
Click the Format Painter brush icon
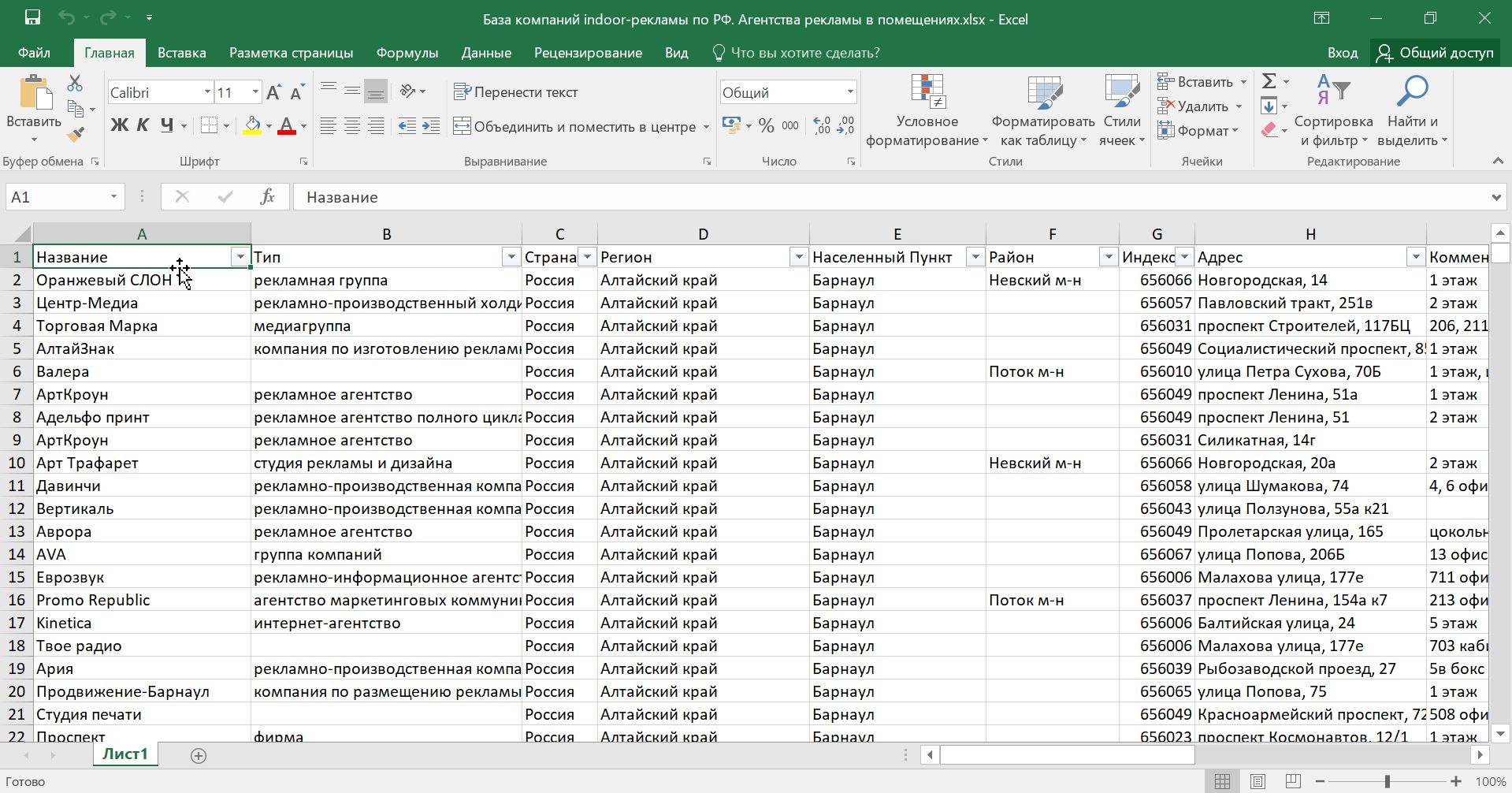(76, 135)
